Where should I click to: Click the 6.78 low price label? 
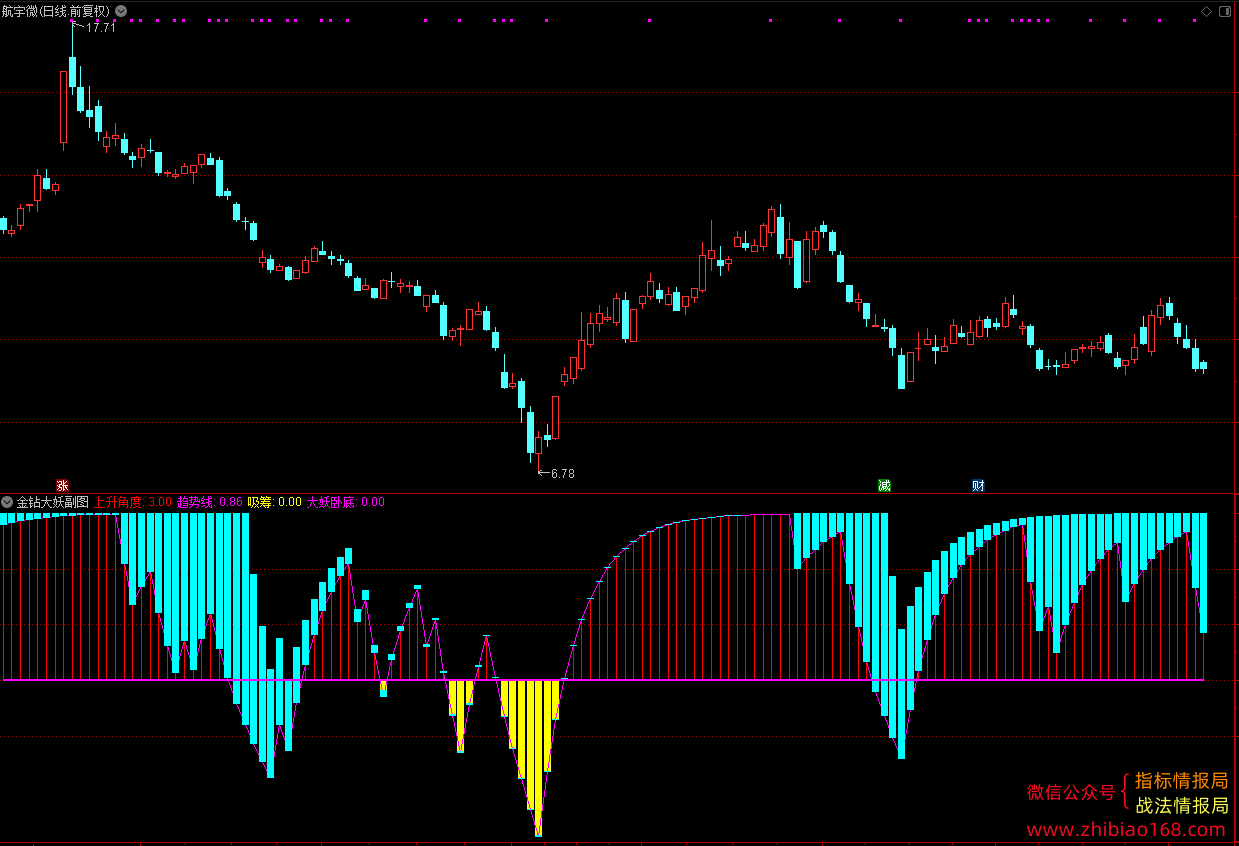click(563, 473)
